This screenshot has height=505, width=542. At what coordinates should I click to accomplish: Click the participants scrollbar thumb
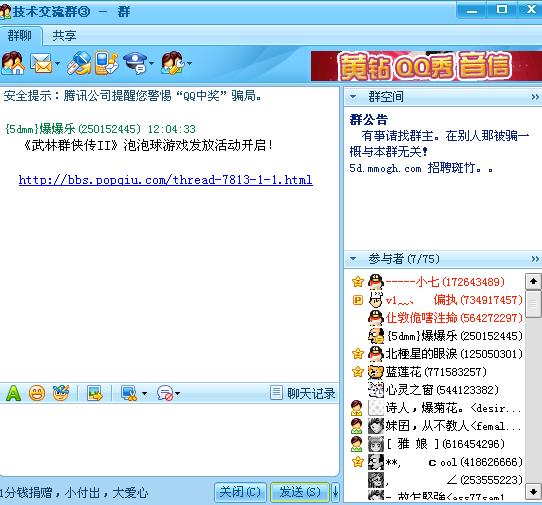(x=533, y=304)
